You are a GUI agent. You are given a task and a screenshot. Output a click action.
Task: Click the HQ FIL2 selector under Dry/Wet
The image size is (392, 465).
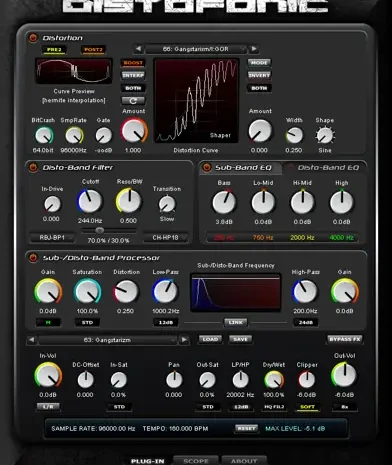(274, 407)
